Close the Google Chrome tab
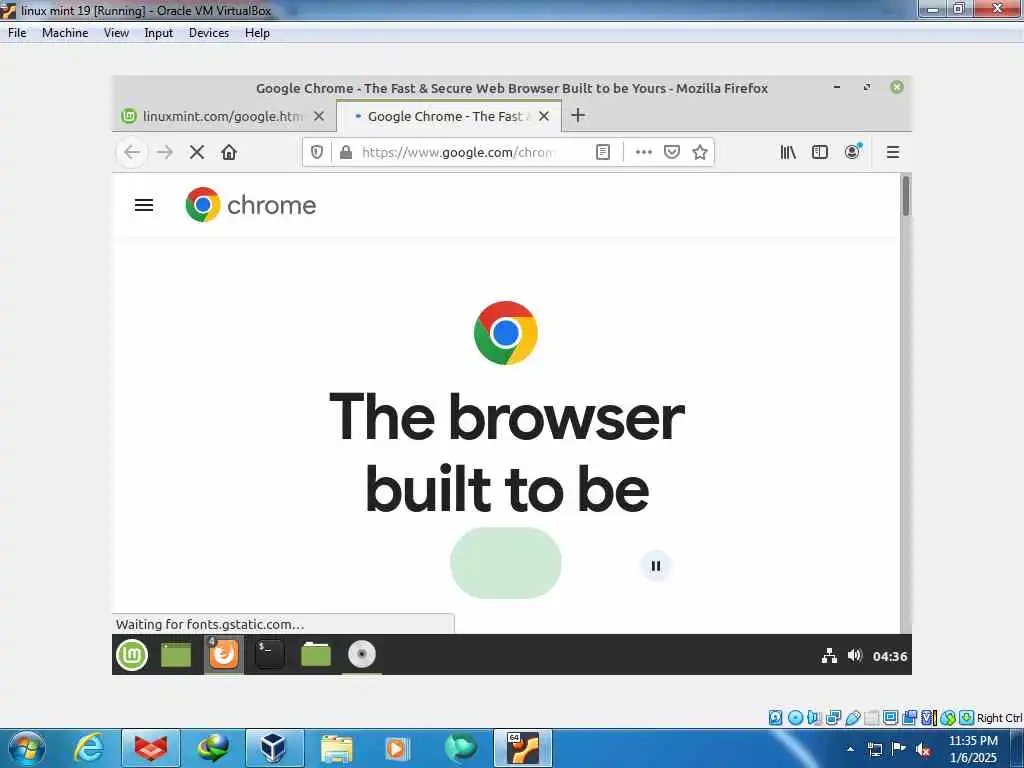The image size is (1024, 768). pos(544,116)
